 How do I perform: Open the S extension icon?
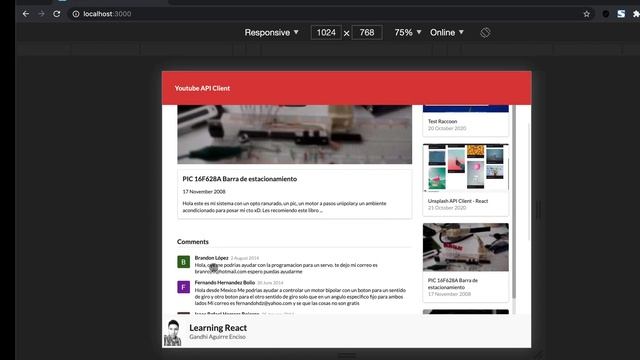[621, 14]
